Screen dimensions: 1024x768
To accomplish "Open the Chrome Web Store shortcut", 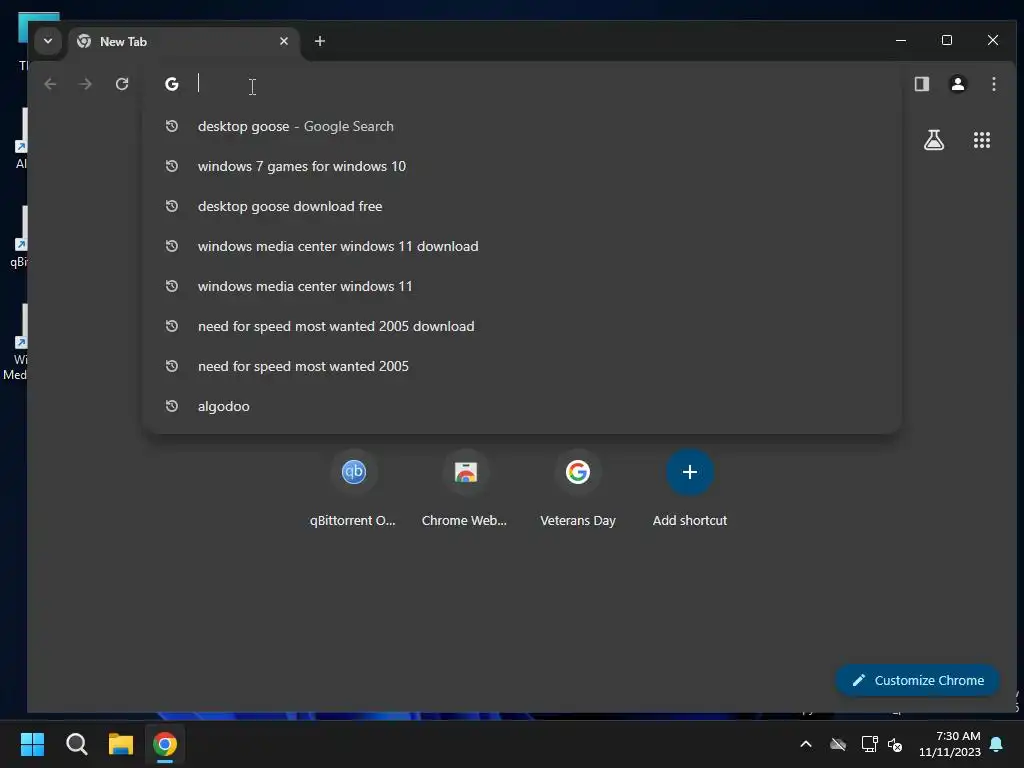I will pyautogui.click(x=465, y=488).
